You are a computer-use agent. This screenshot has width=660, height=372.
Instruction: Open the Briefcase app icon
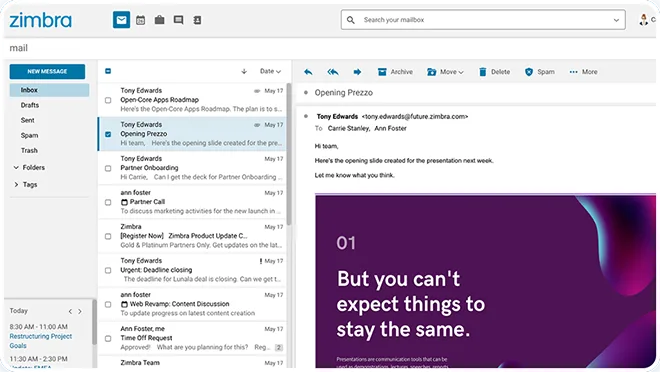(160, 20)
